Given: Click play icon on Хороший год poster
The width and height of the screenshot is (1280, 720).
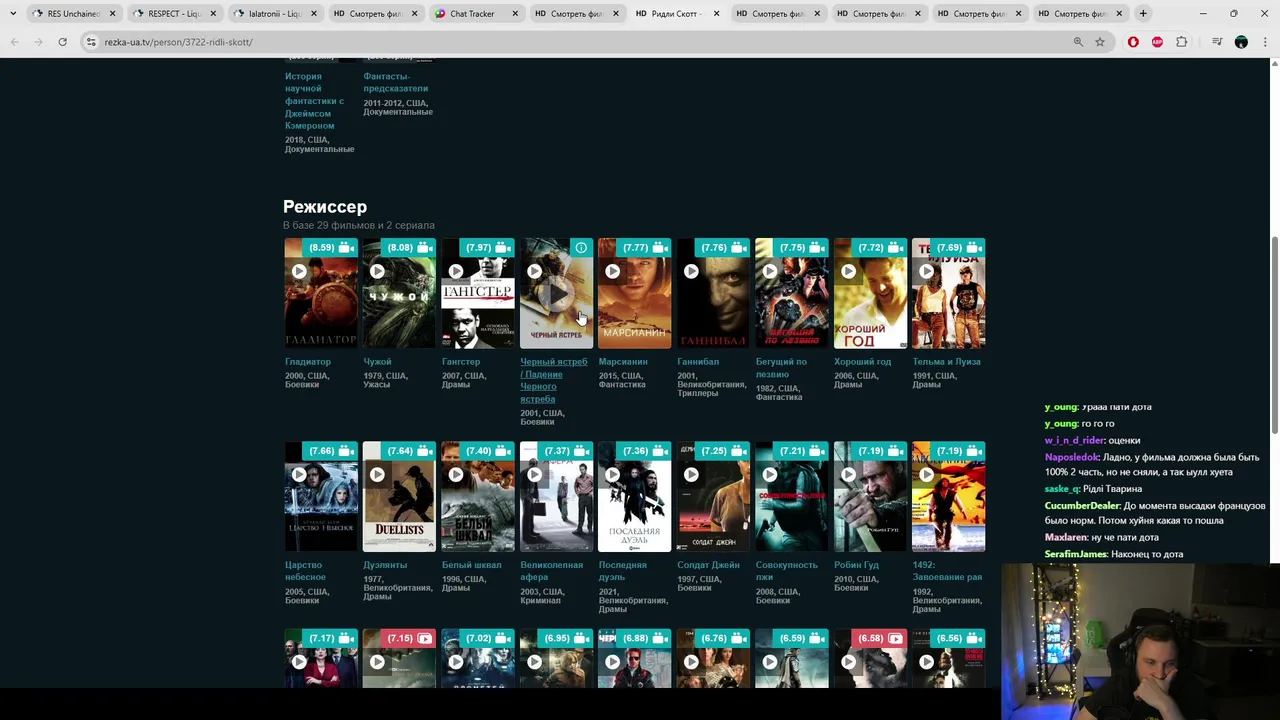Looking at the screenshot, I should click(848, 271).
